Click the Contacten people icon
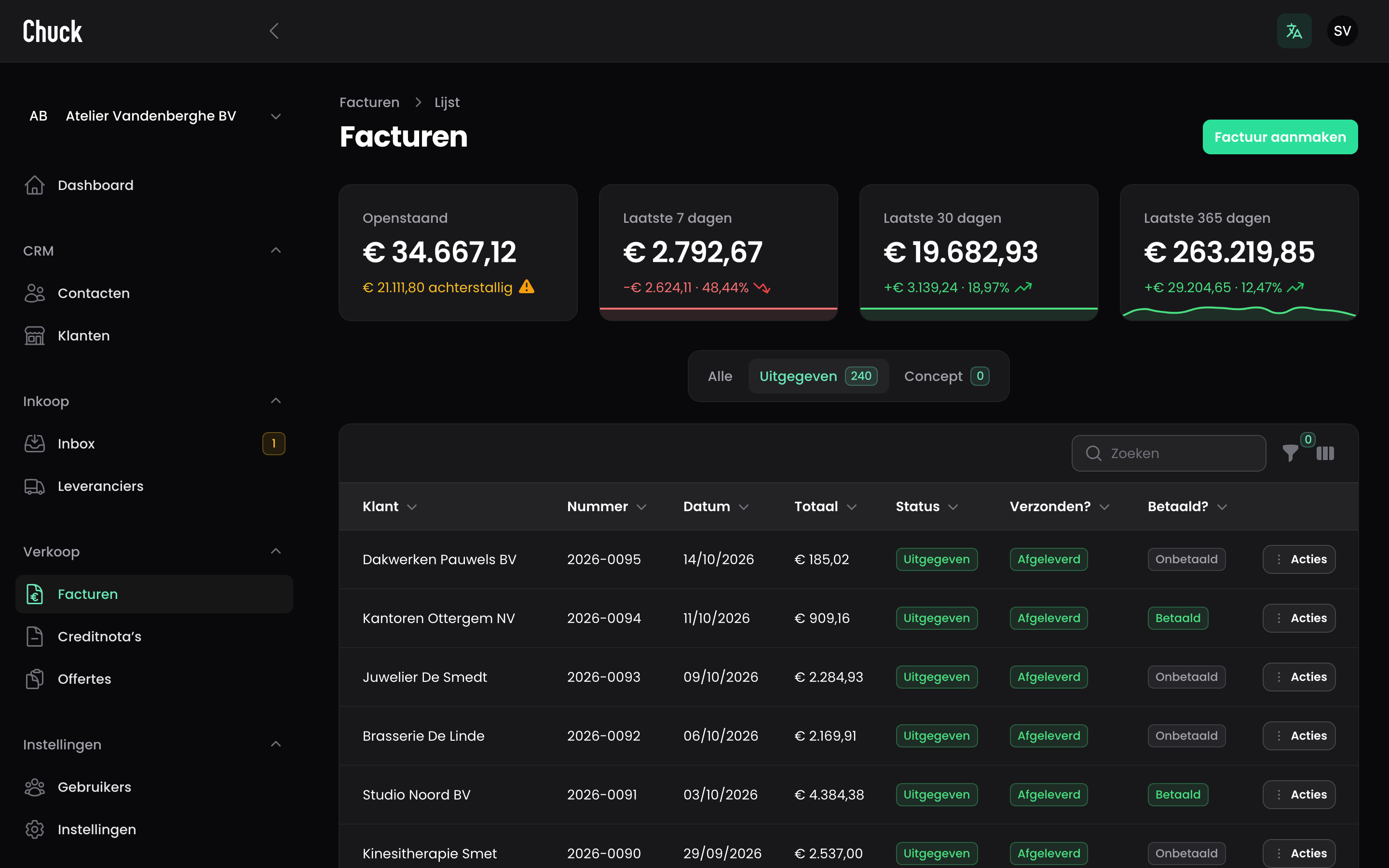Screen dimensions: 1389x868 34,293
